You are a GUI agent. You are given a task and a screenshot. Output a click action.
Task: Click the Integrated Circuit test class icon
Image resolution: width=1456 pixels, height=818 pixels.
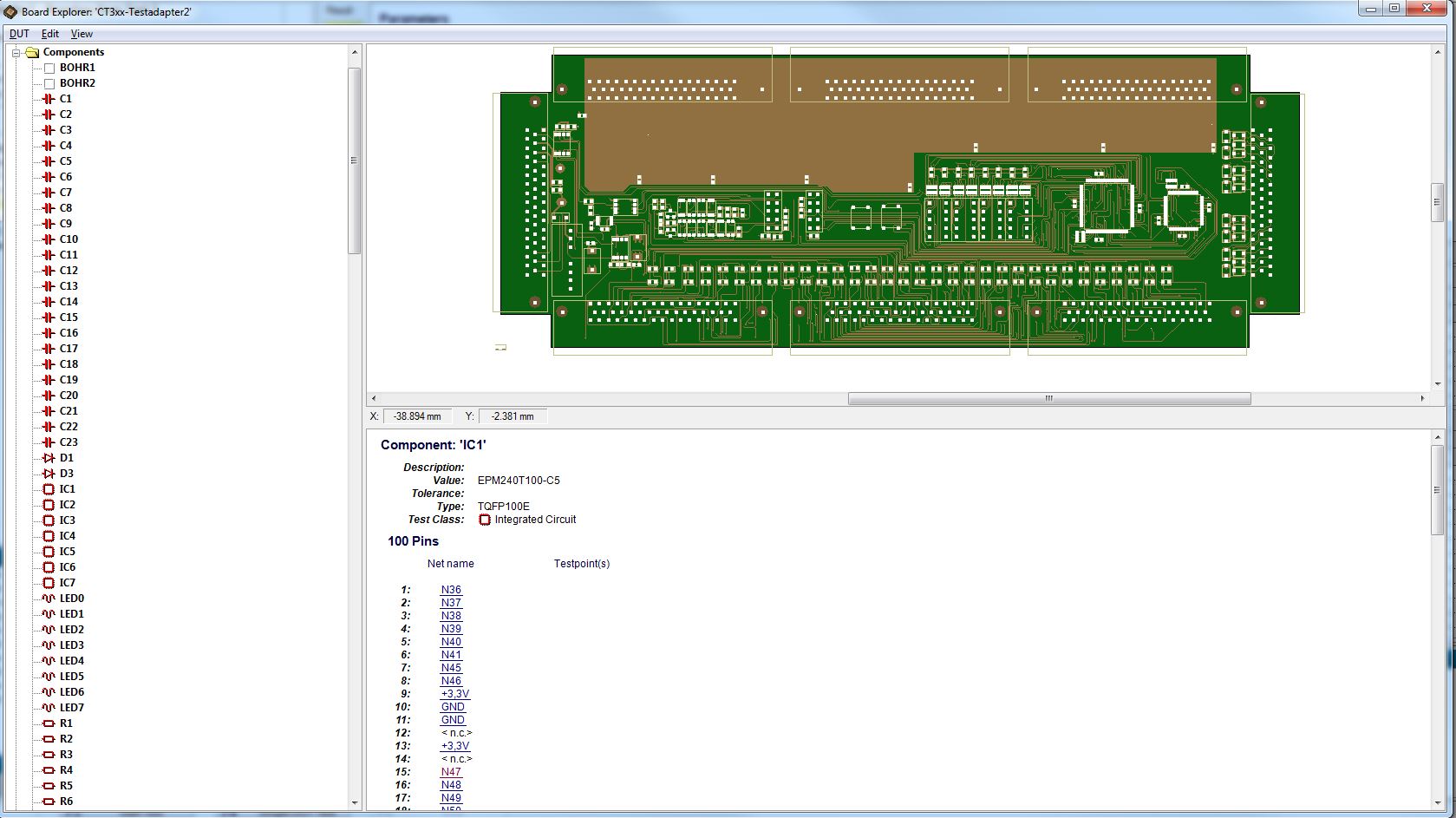tap(485, 520)
